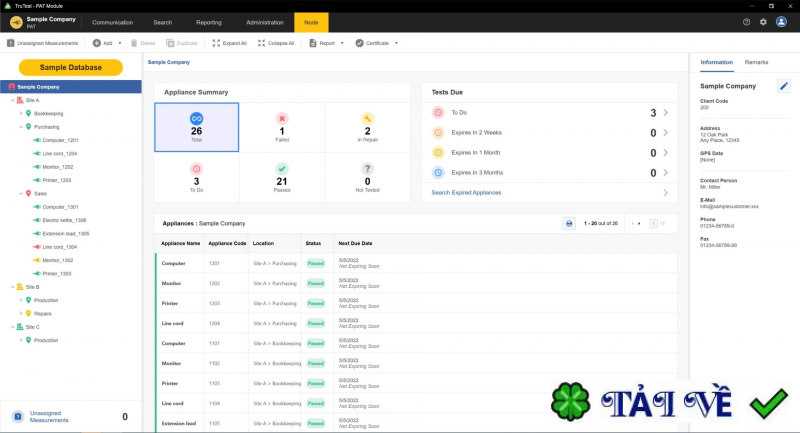Viewport: 800px width, 433px height.
Task: Switch to the Remarks tab
Action: click(756, 62)
